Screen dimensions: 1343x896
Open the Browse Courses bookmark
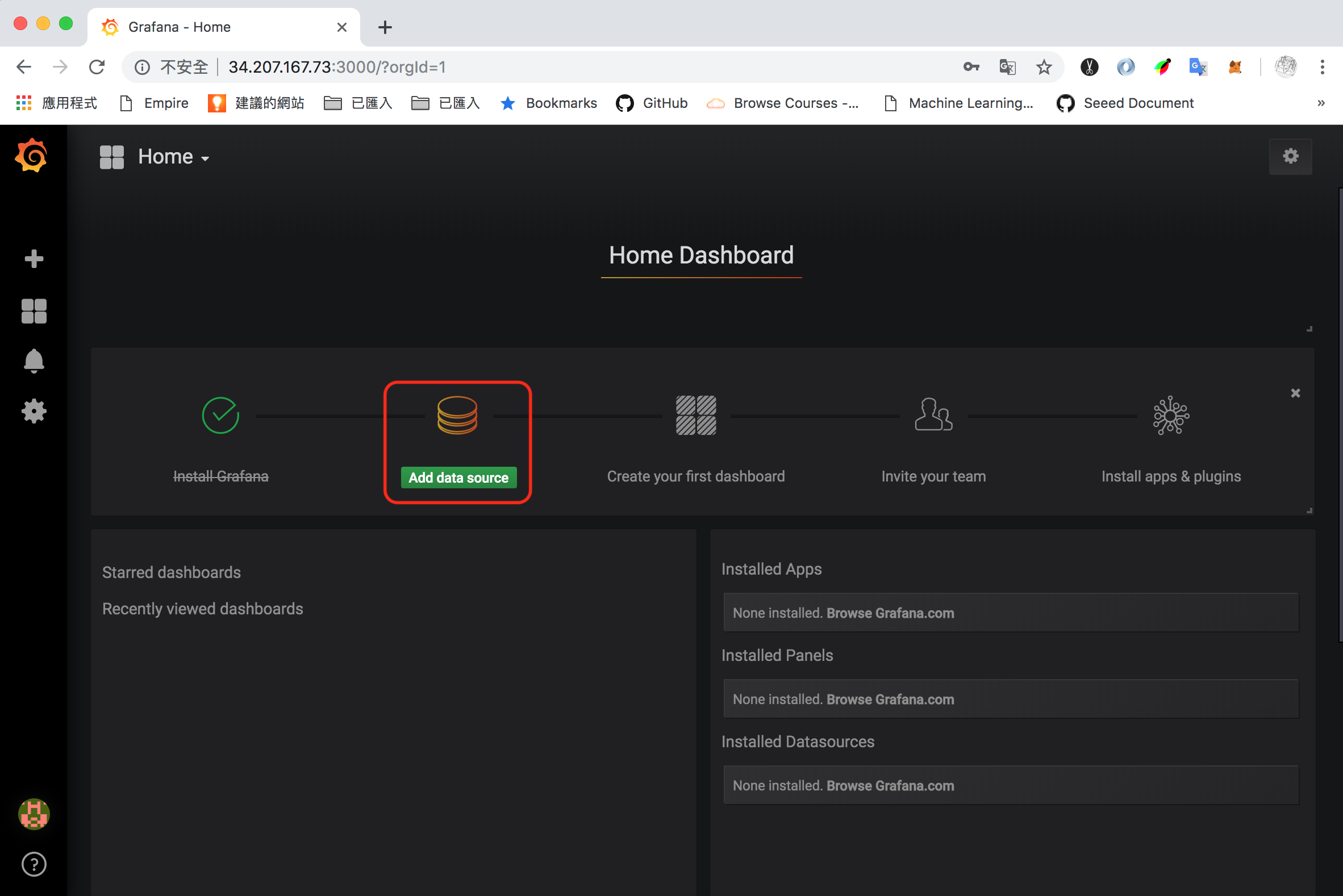pos(783,103)
